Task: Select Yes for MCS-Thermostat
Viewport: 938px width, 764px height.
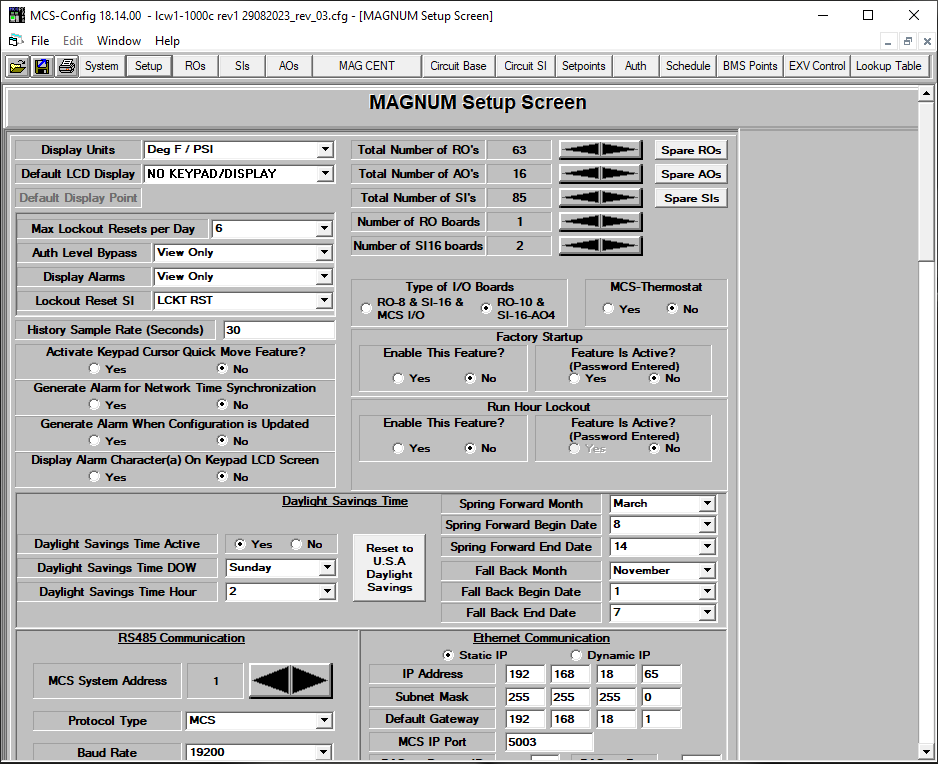Action: click(x=609, y=309)
